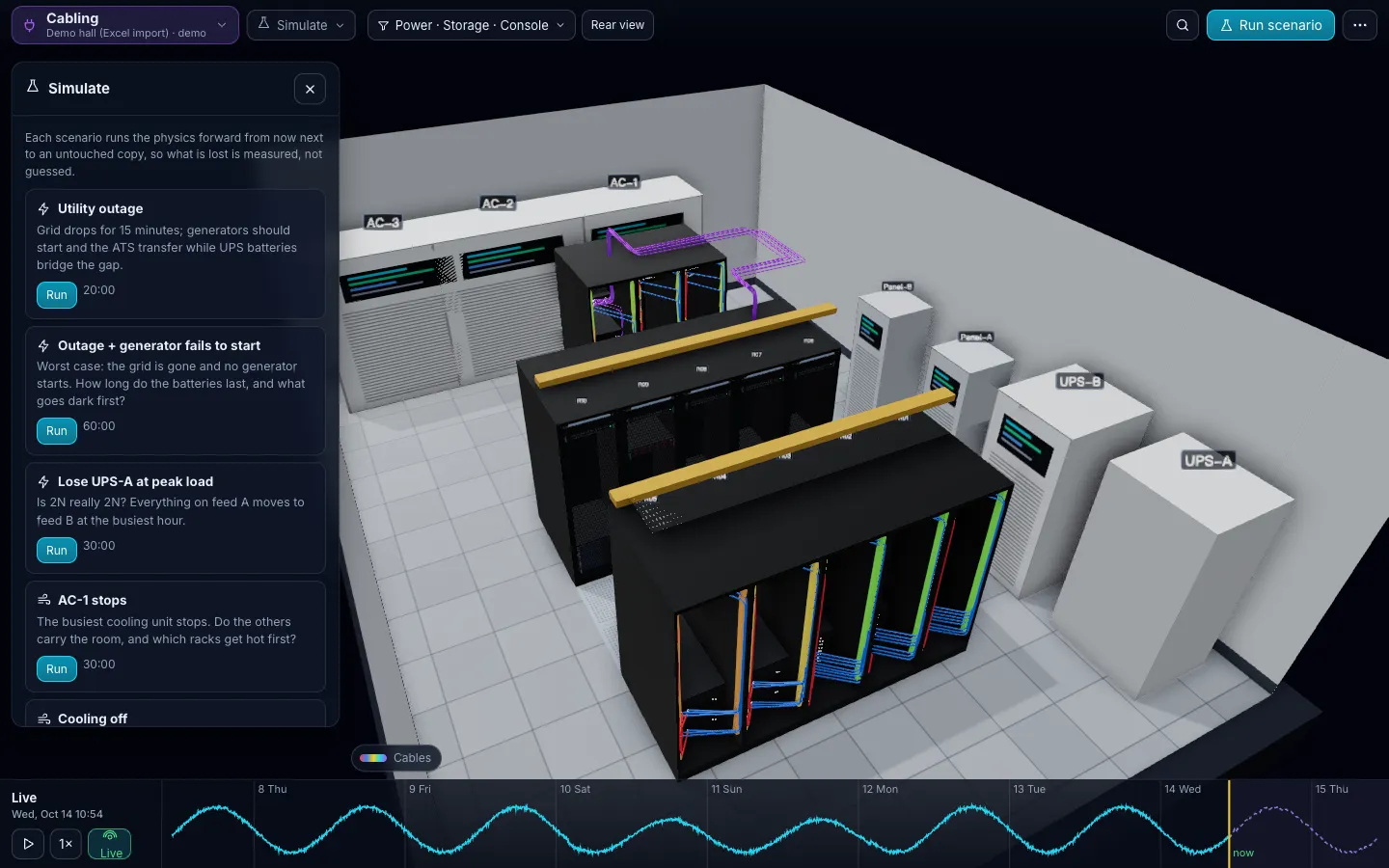Toggle the Cables color legend pill
This screenshot has width=1389, height=868.
point(395,758)
